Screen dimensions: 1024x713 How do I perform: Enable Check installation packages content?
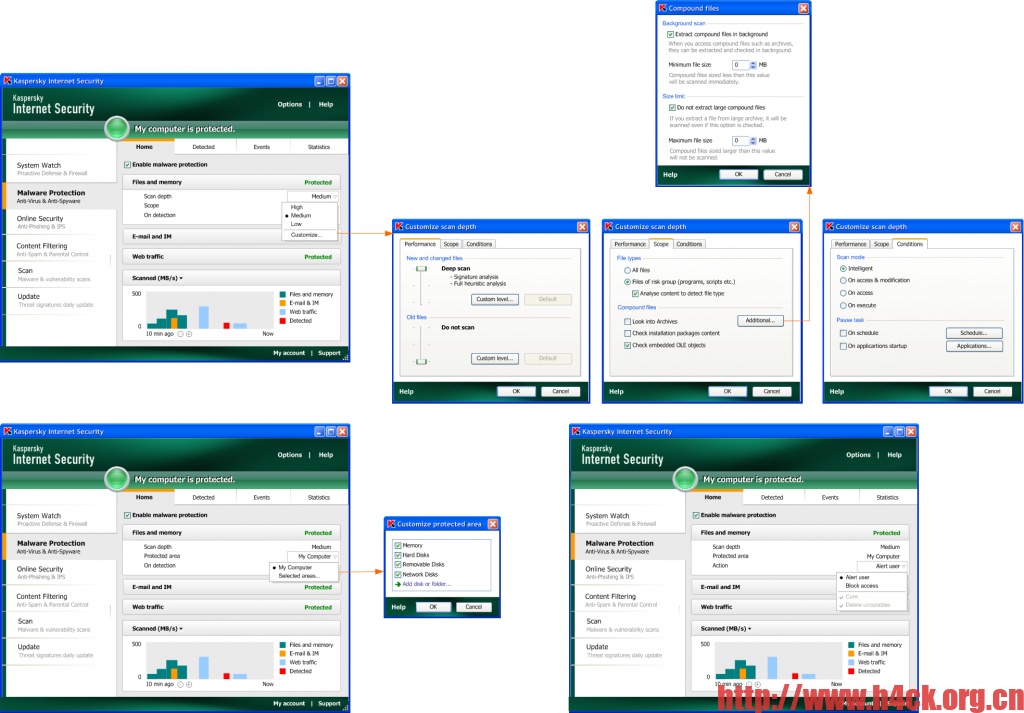click(628, 333)
